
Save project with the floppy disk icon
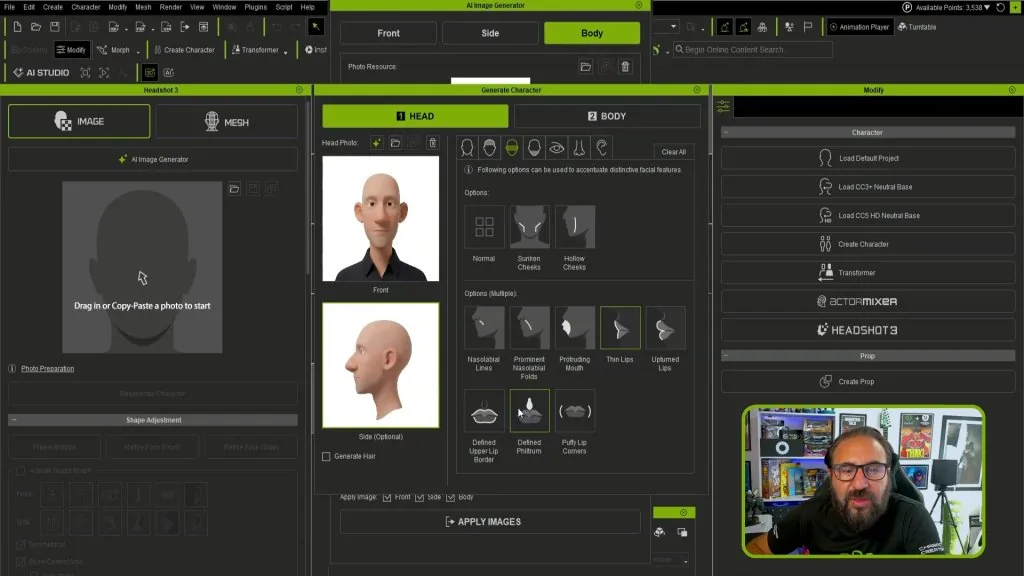(55, 27)
